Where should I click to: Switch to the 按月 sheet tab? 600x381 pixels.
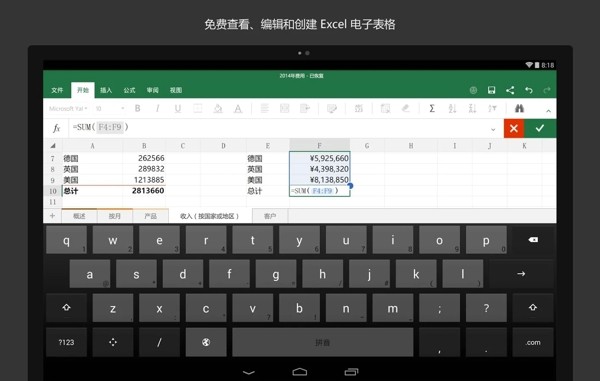114,216
